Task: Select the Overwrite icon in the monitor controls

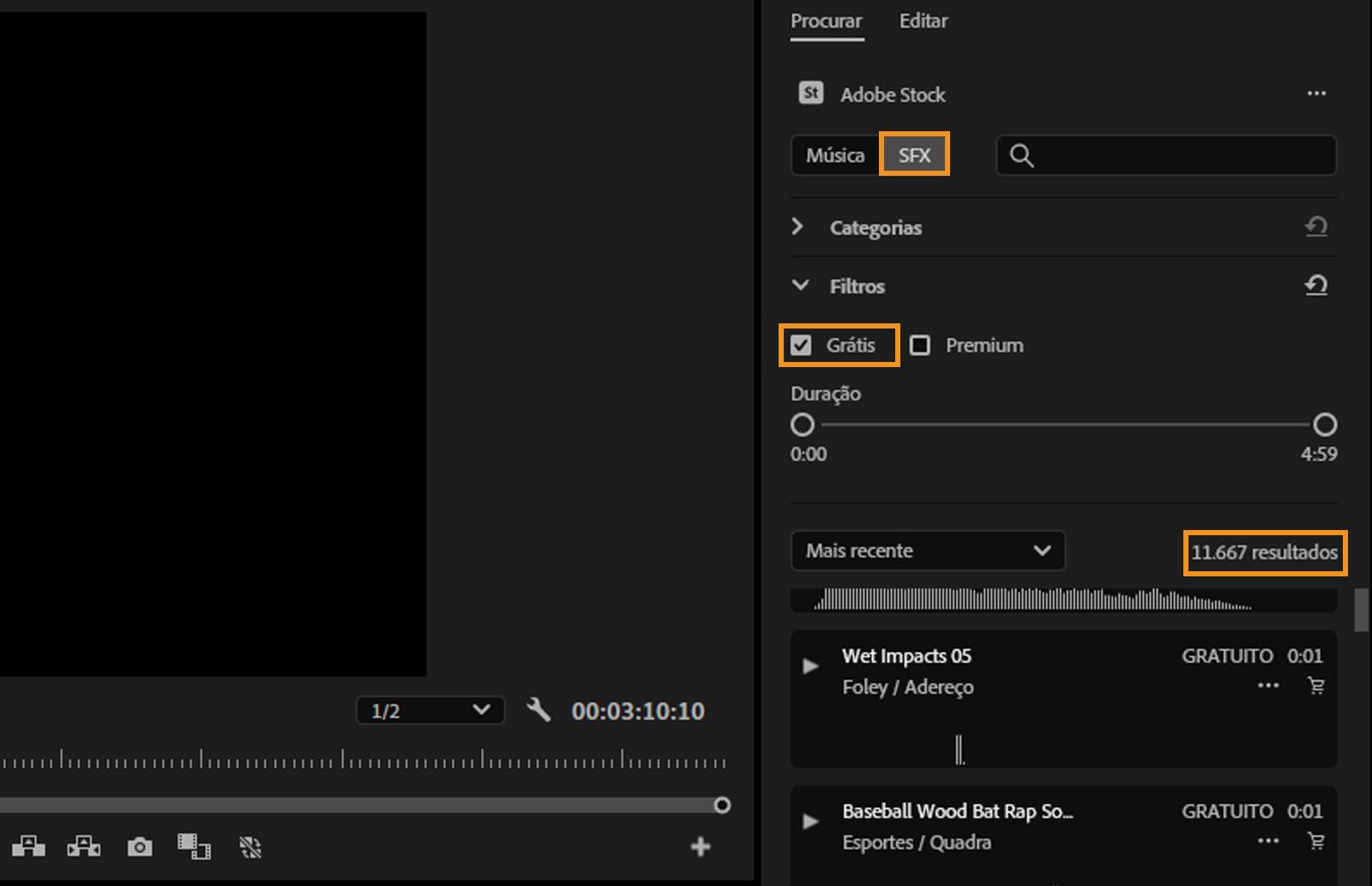Action: tap(81, 847)
